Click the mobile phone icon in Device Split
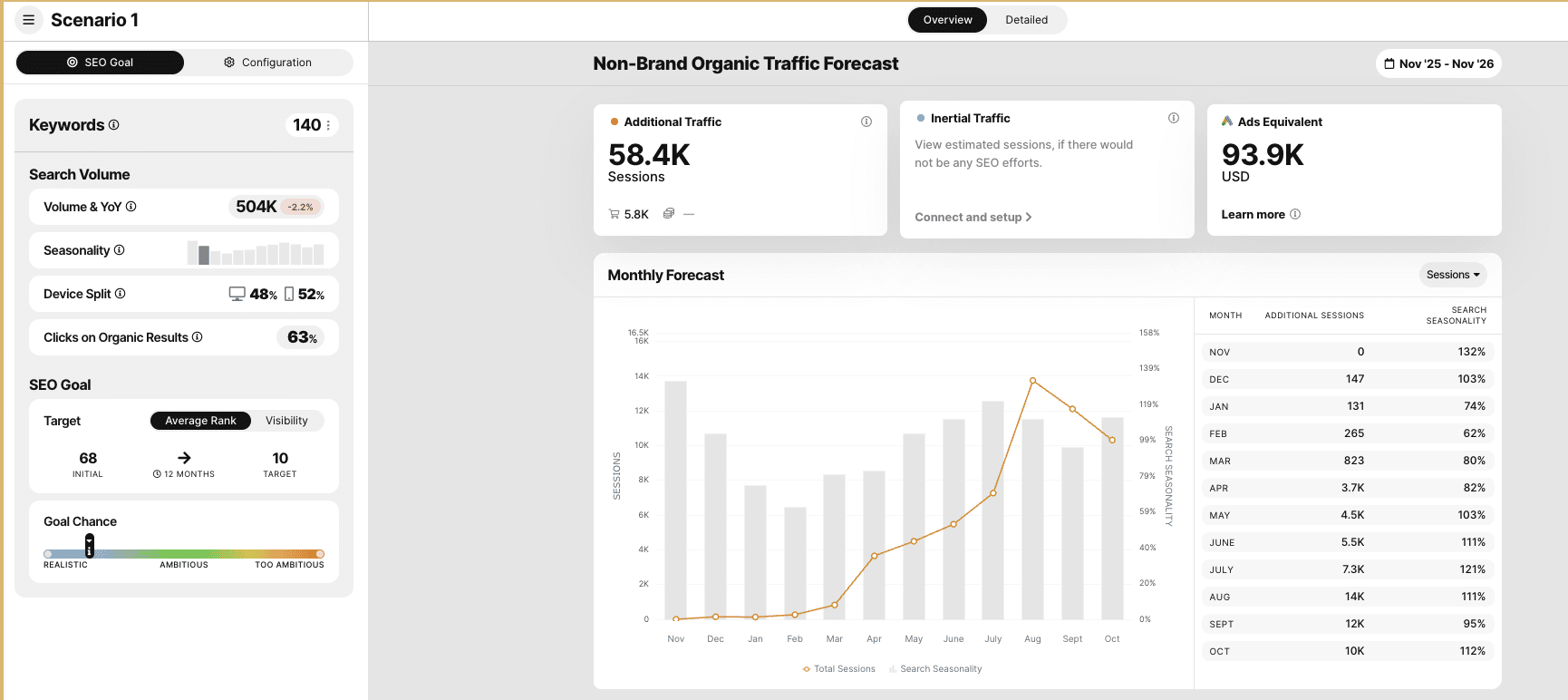 (289, 294)
